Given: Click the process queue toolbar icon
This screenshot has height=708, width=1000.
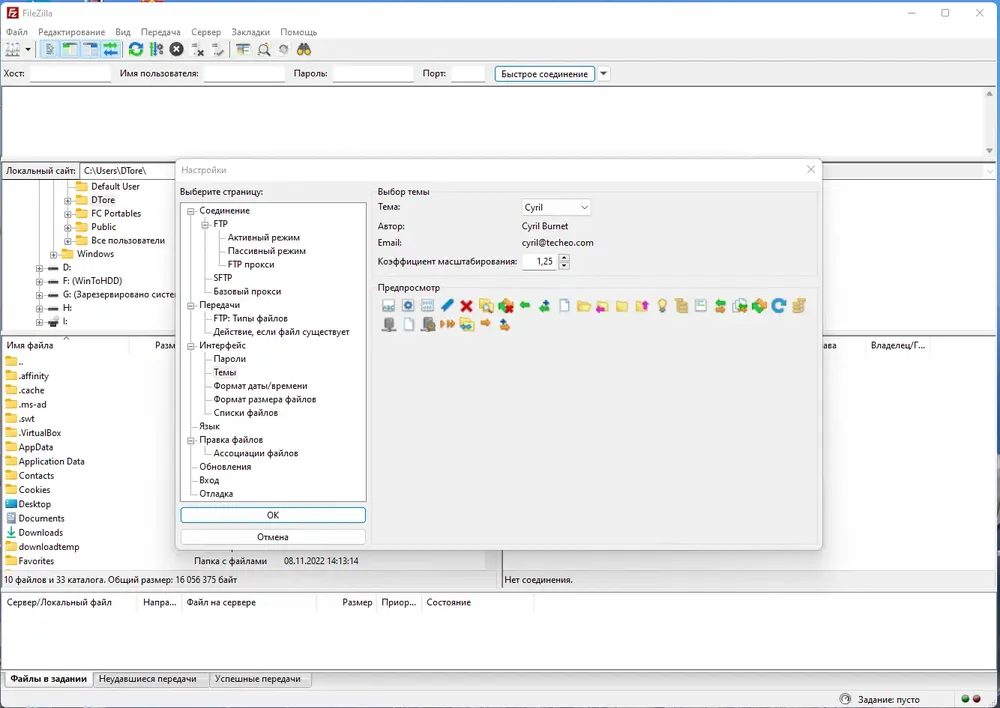Looking at the screenshot, I should click(156, 50).
